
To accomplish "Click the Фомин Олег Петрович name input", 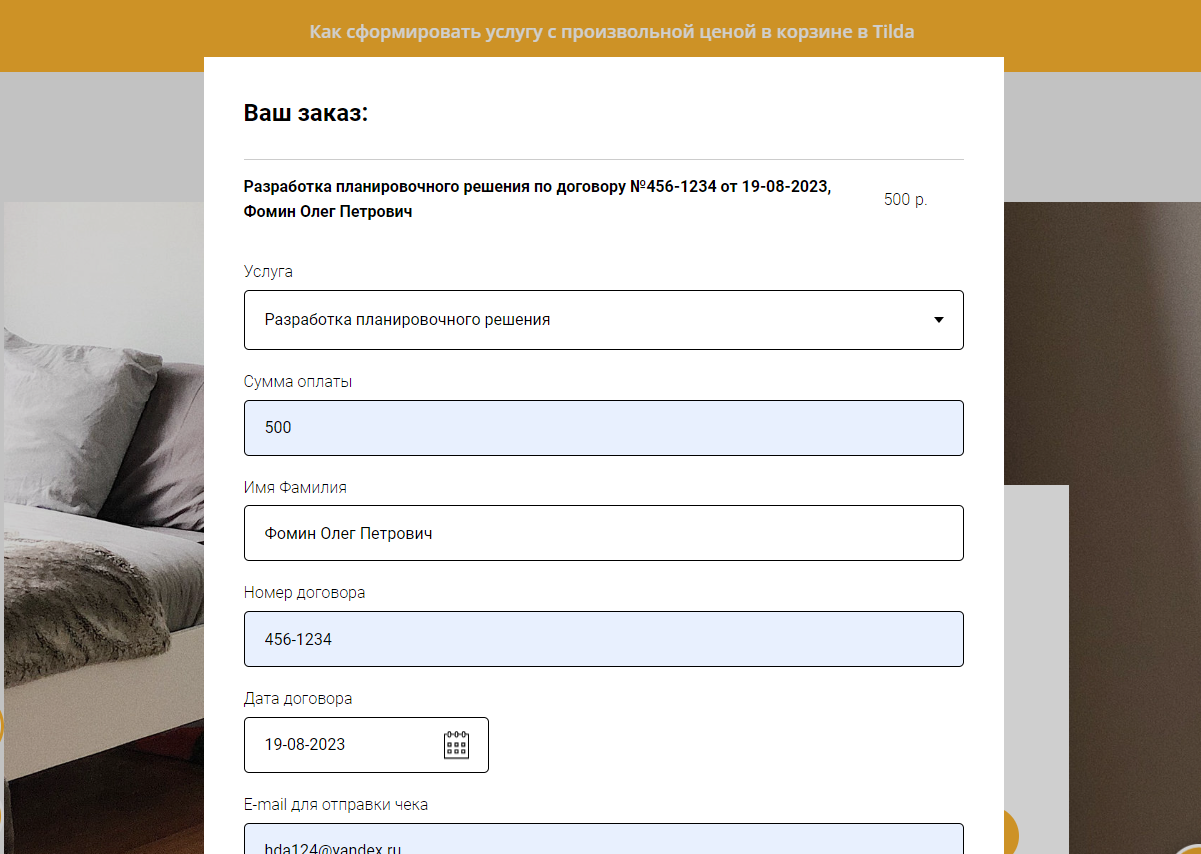I will [x=603, y=533].
